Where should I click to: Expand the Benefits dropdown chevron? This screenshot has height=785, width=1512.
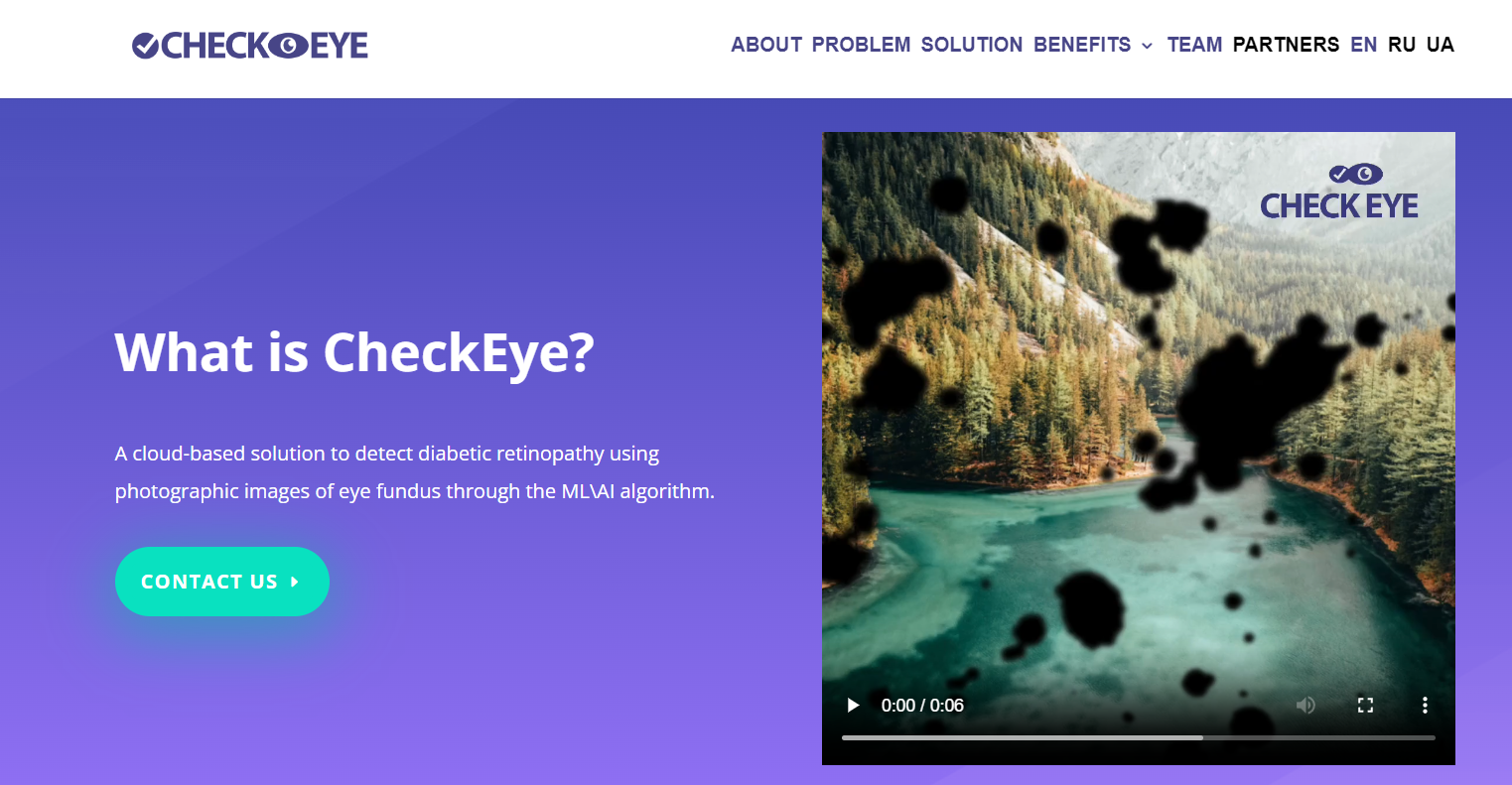pos(1148,46)
